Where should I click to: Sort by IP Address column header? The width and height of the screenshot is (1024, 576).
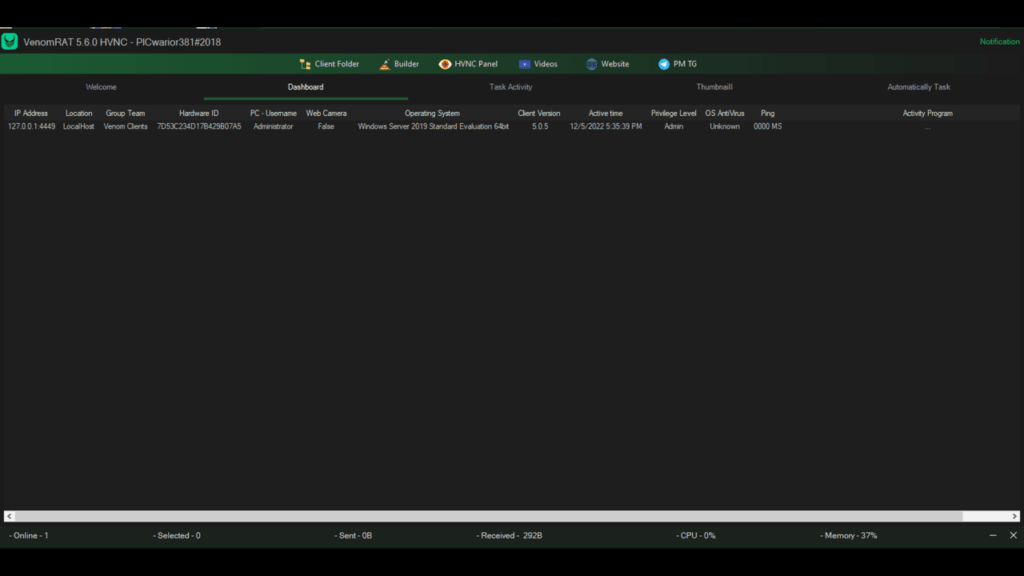pos(31,113)
